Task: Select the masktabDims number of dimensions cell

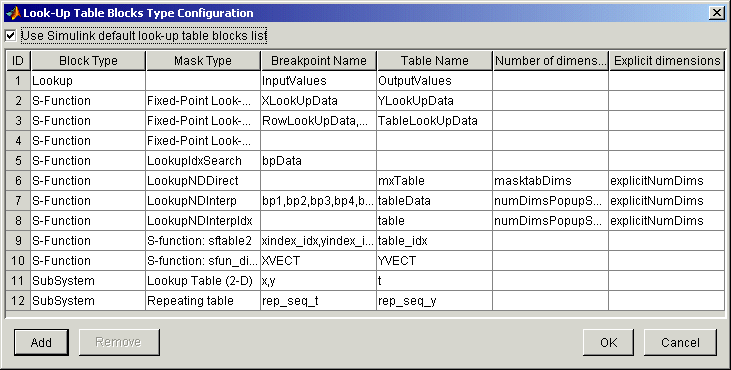Action: pos(551,180)
